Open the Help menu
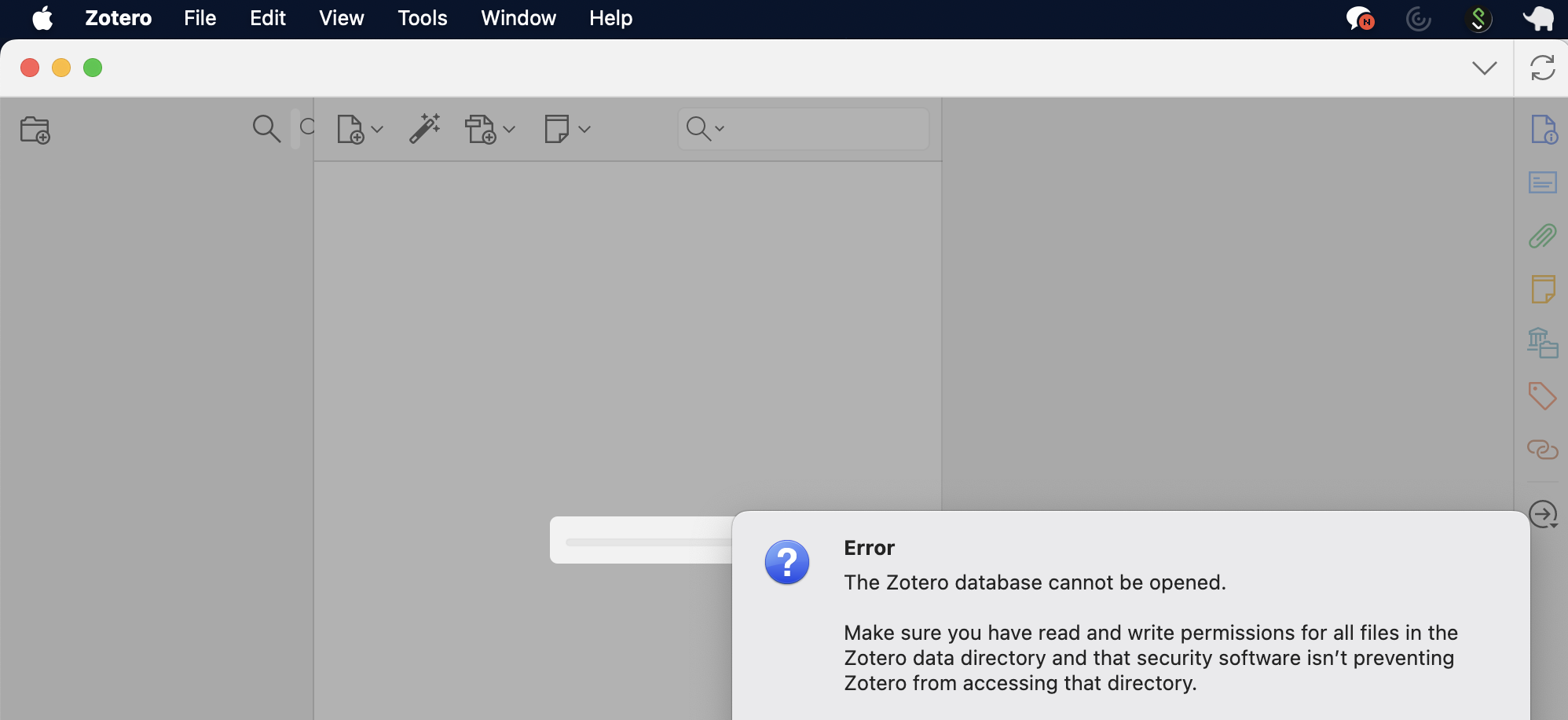The image size is (1568, 720). coord(611,18)
